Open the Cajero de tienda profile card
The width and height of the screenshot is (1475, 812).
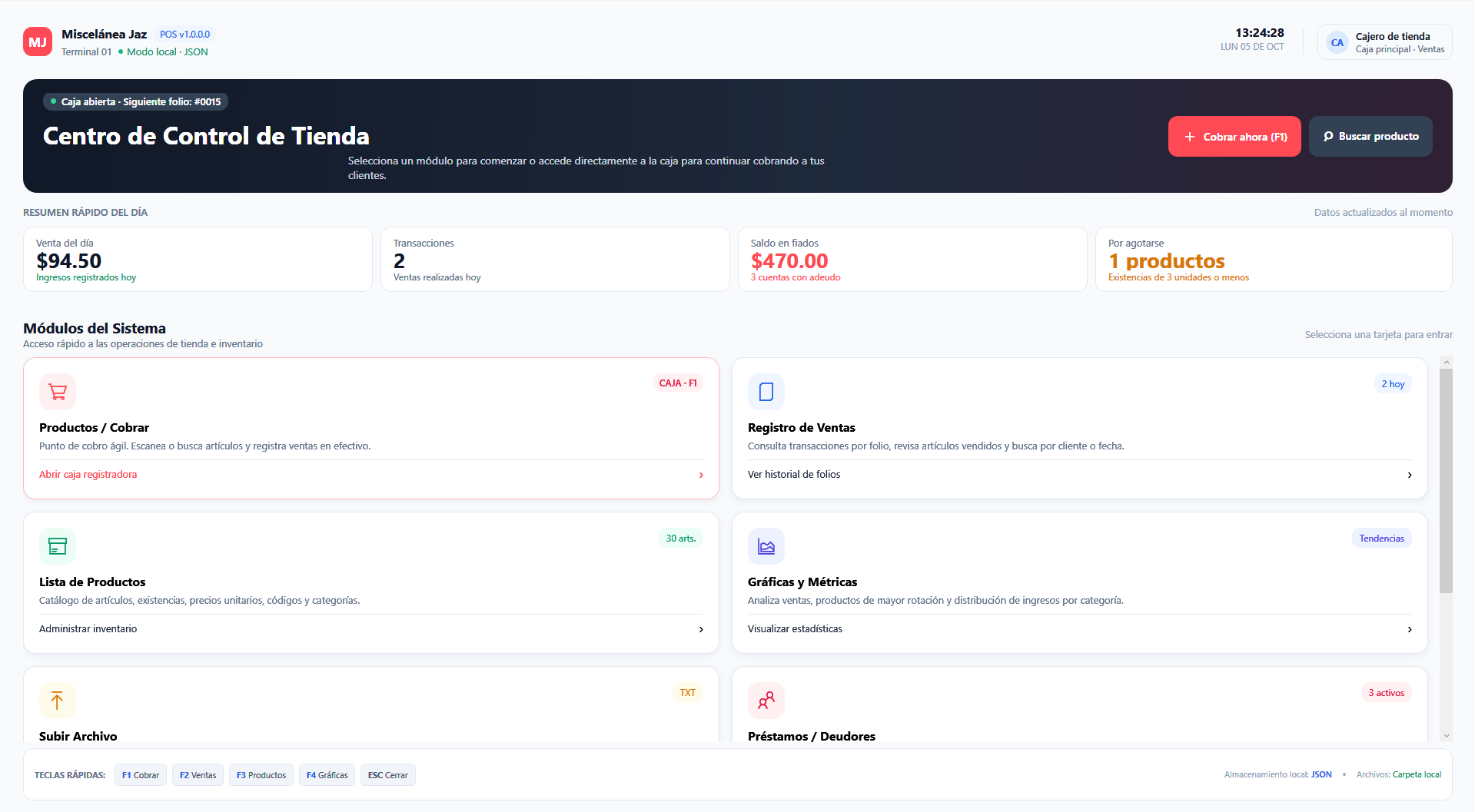pyautogui.click(x=1385, y=42)
